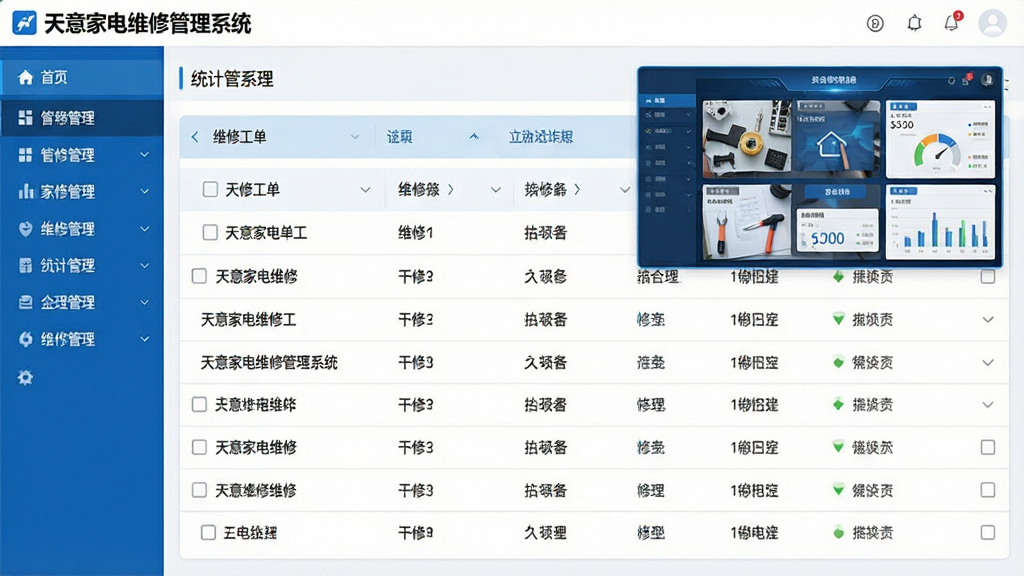This screenshot has height=576, width=1024.
Task: Go to 首页 via the home icon
Action: pos(25,78)
